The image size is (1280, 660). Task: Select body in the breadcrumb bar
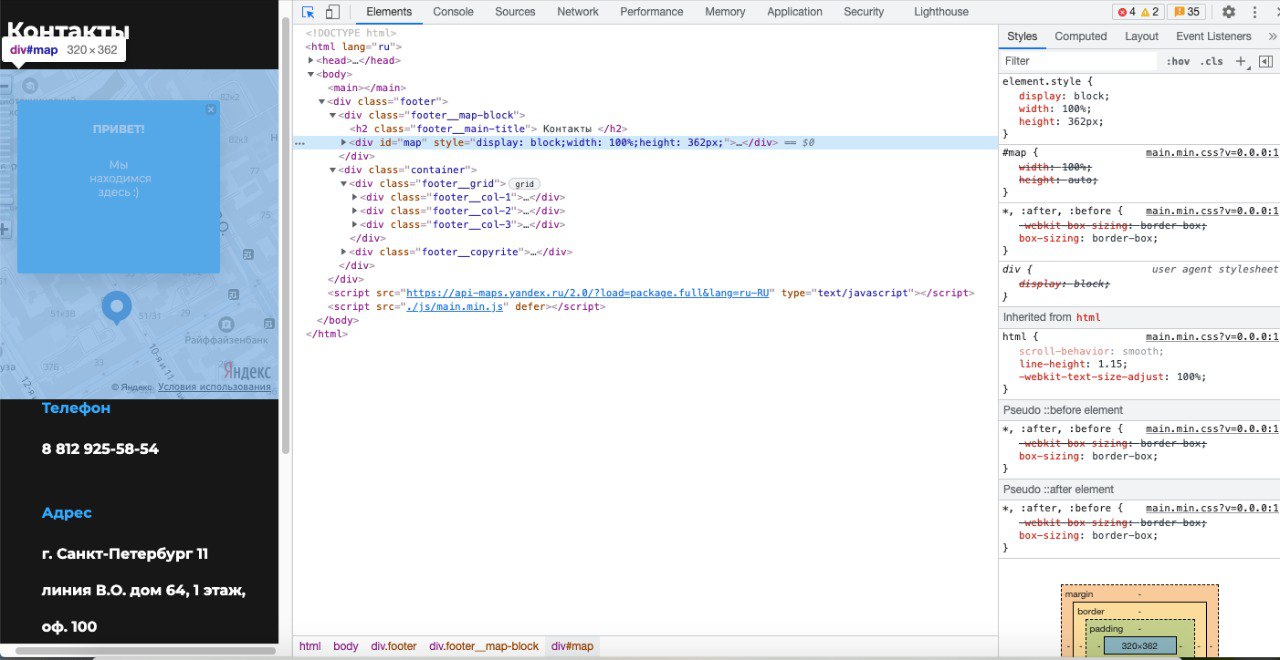click(346, 647)
